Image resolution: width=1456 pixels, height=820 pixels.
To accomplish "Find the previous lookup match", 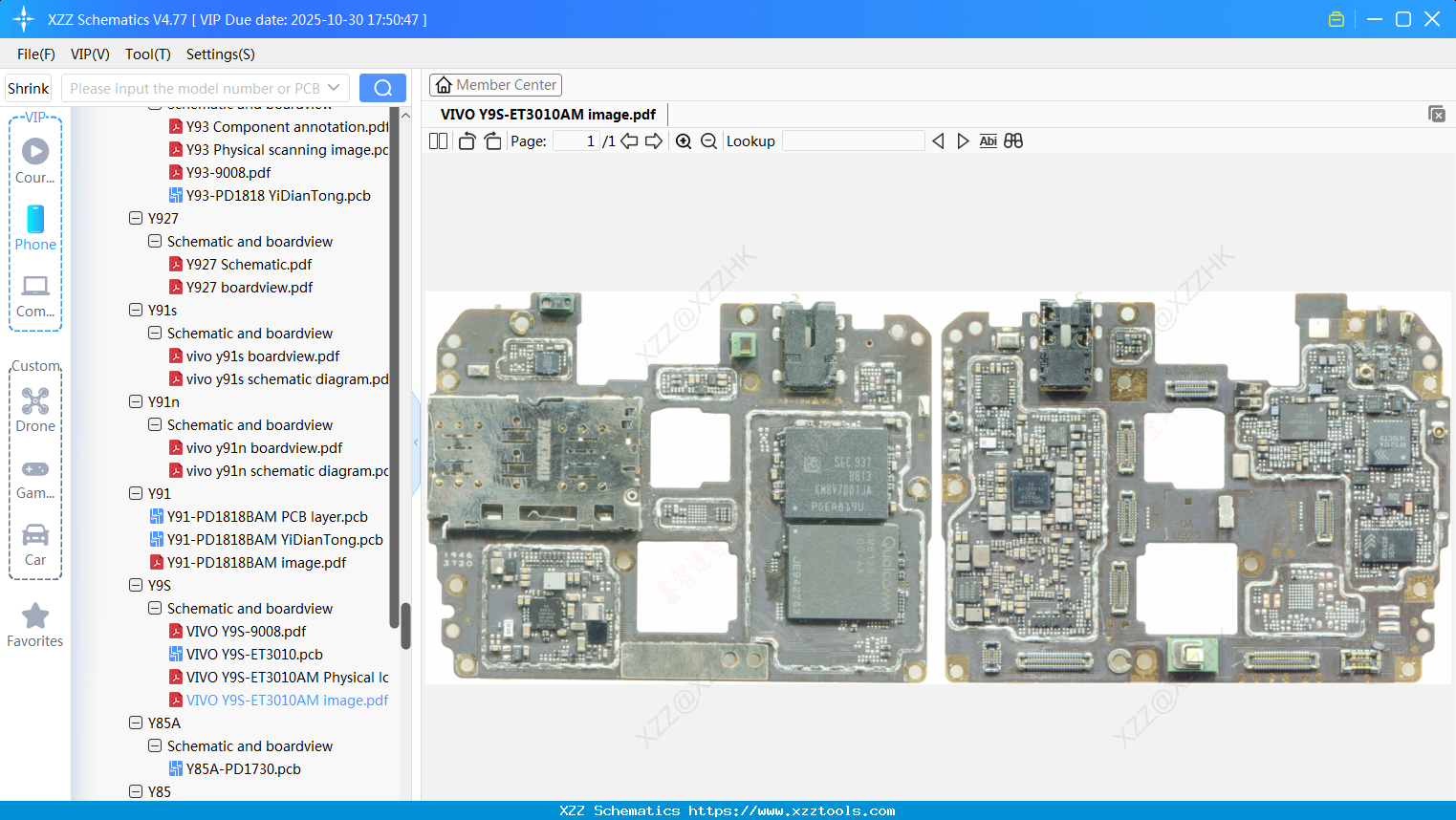I will pos(938,140).
